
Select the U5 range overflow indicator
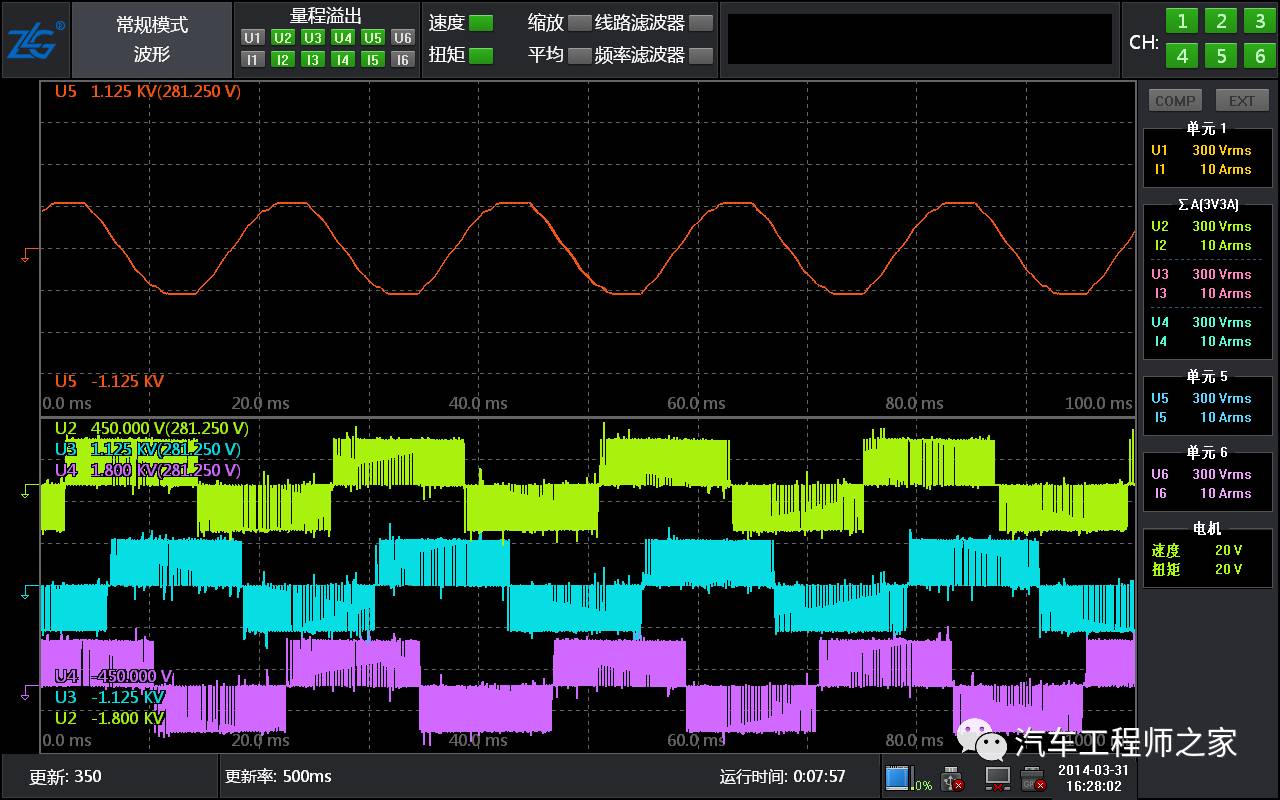[373, 37]
